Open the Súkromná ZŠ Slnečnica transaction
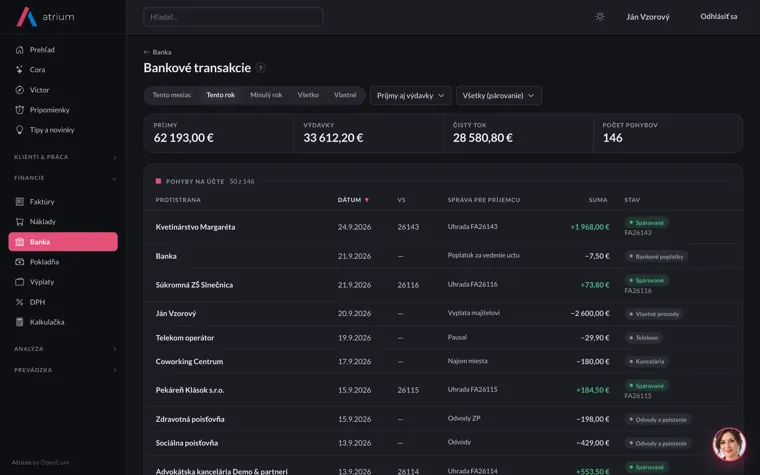This screenshot has width=760, height=475. point(443,285)
